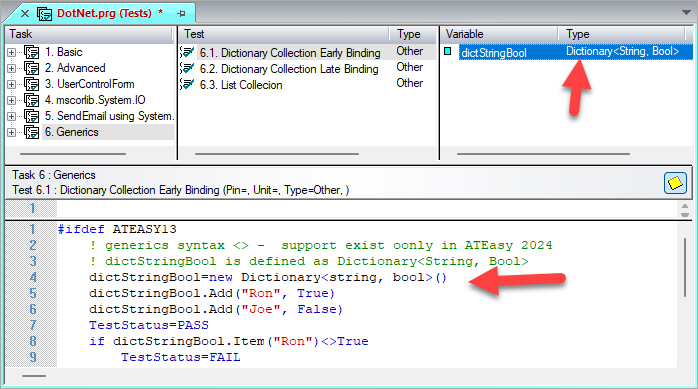Click the program icon beside DotNet.prg tab title

[x=44, y=14]
